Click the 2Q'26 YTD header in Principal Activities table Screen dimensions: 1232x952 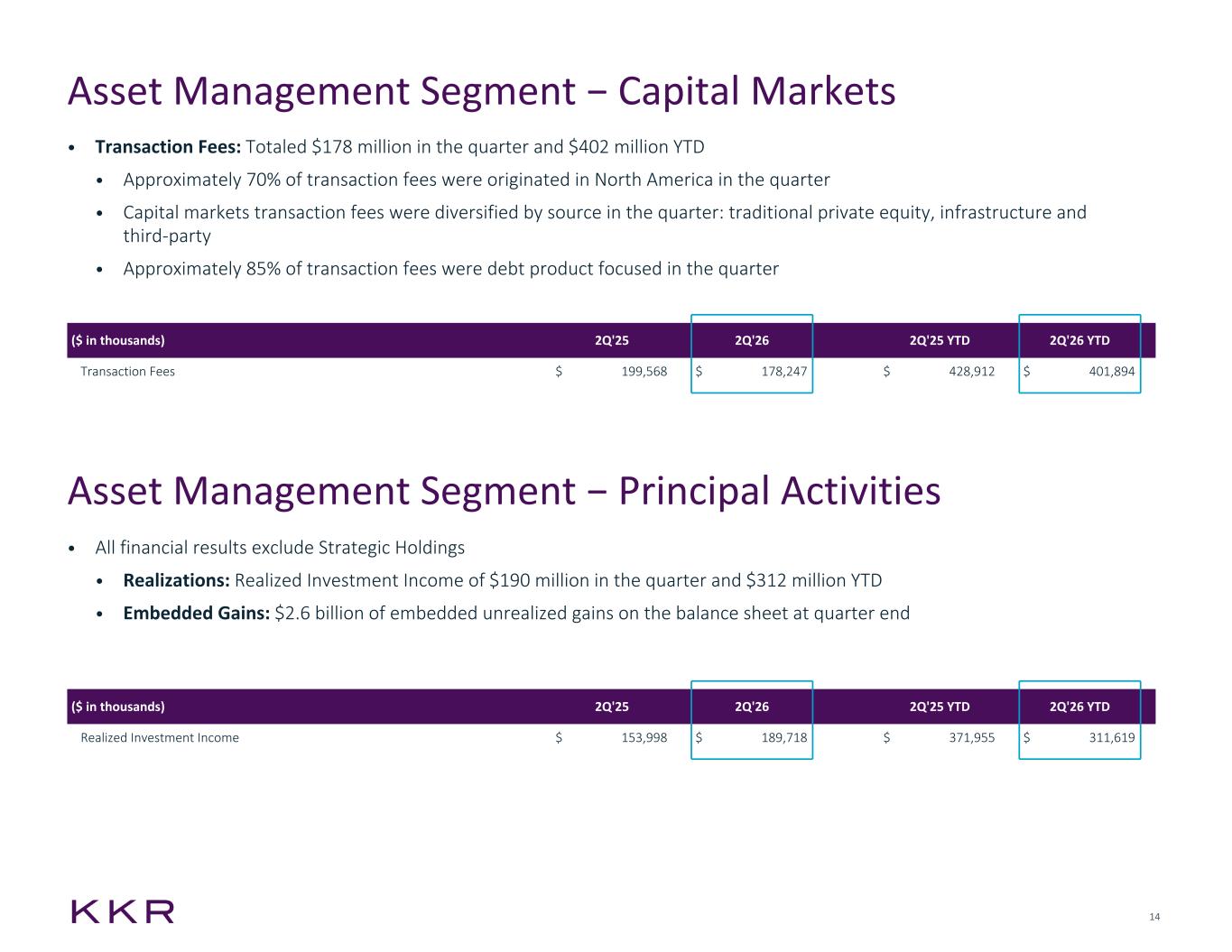click(x=1079, y=707)
